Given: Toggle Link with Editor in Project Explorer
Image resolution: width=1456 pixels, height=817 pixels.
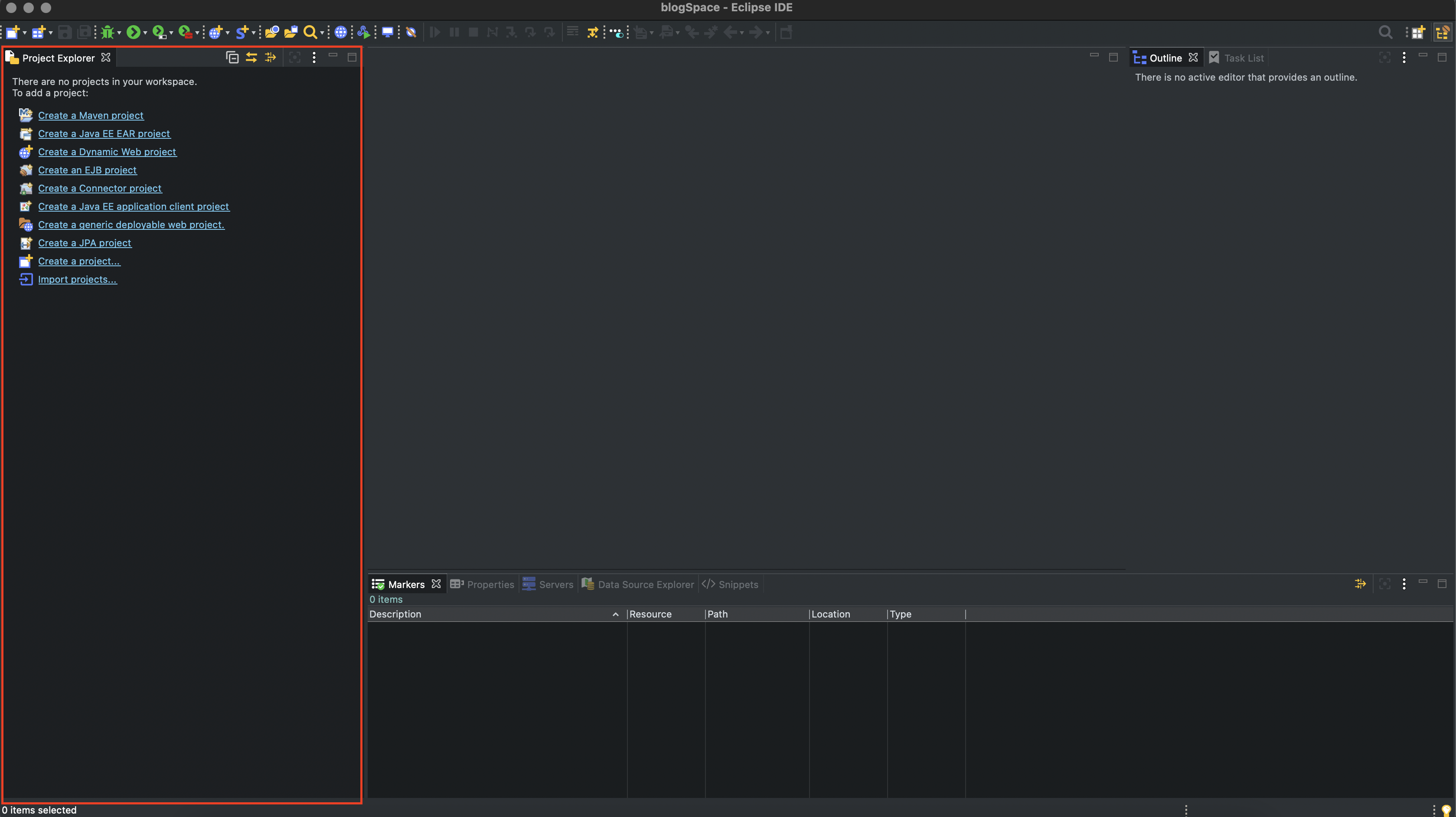Looking at the screenshot, I should point(251,57).
